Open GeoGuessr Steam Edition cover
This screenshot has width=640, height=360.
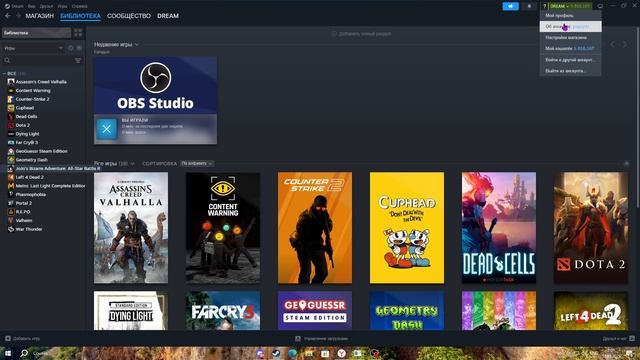coord(315,311)
